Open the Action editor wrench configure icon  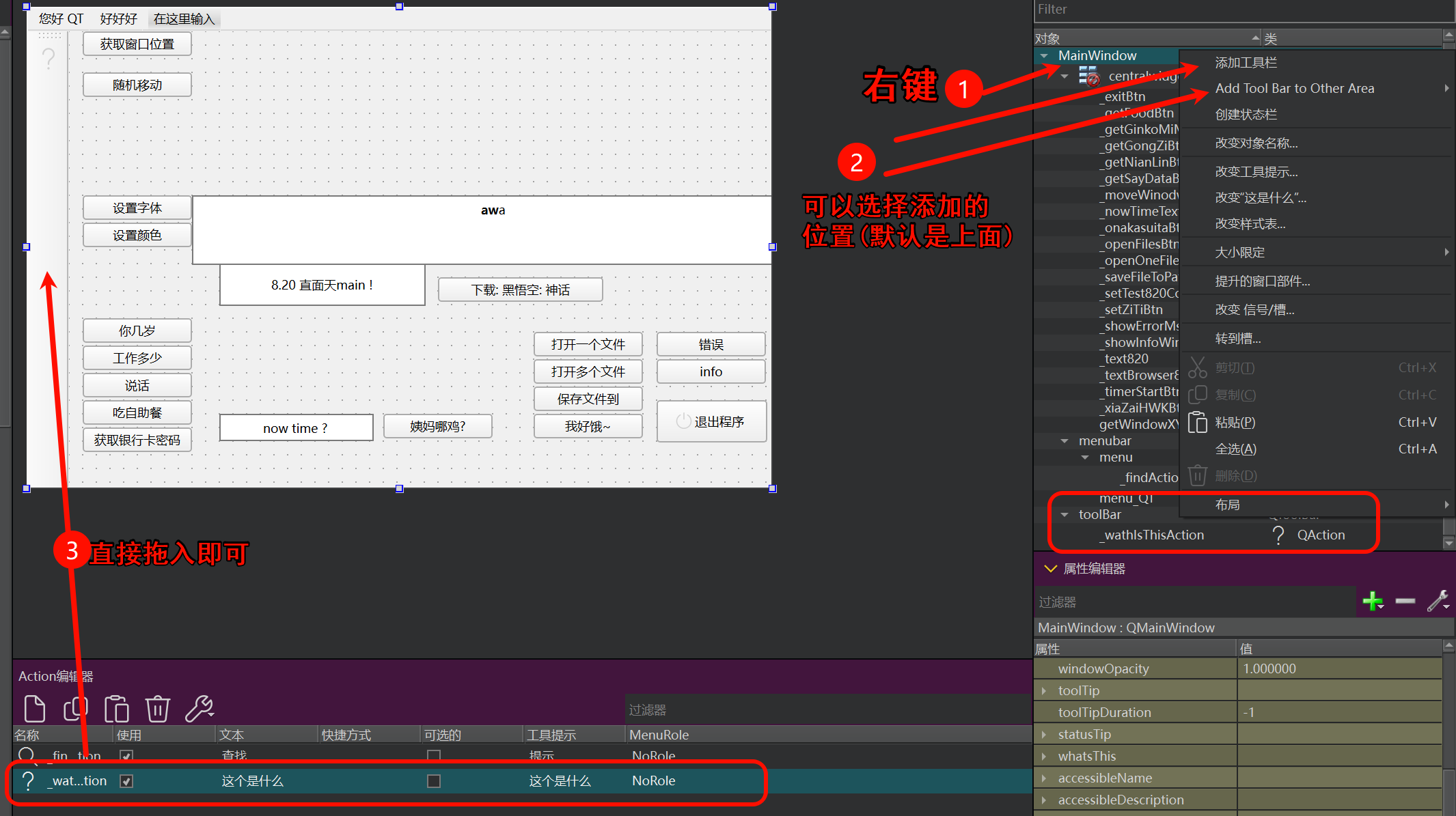200,708
